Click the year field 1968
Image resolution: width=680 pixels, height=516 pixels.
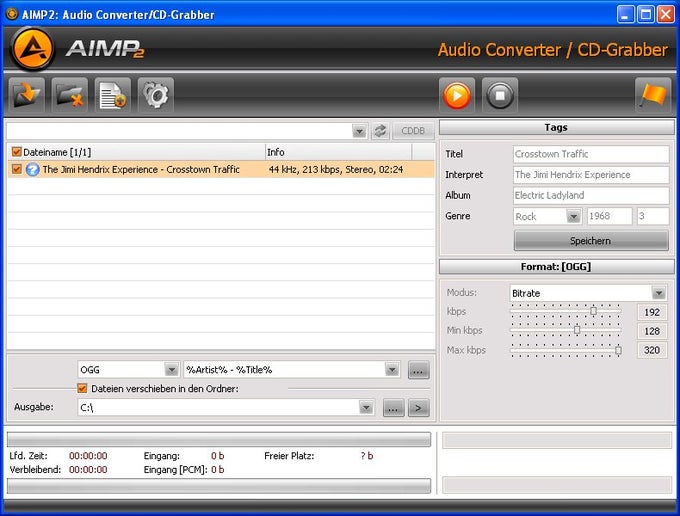coord(609,216)
